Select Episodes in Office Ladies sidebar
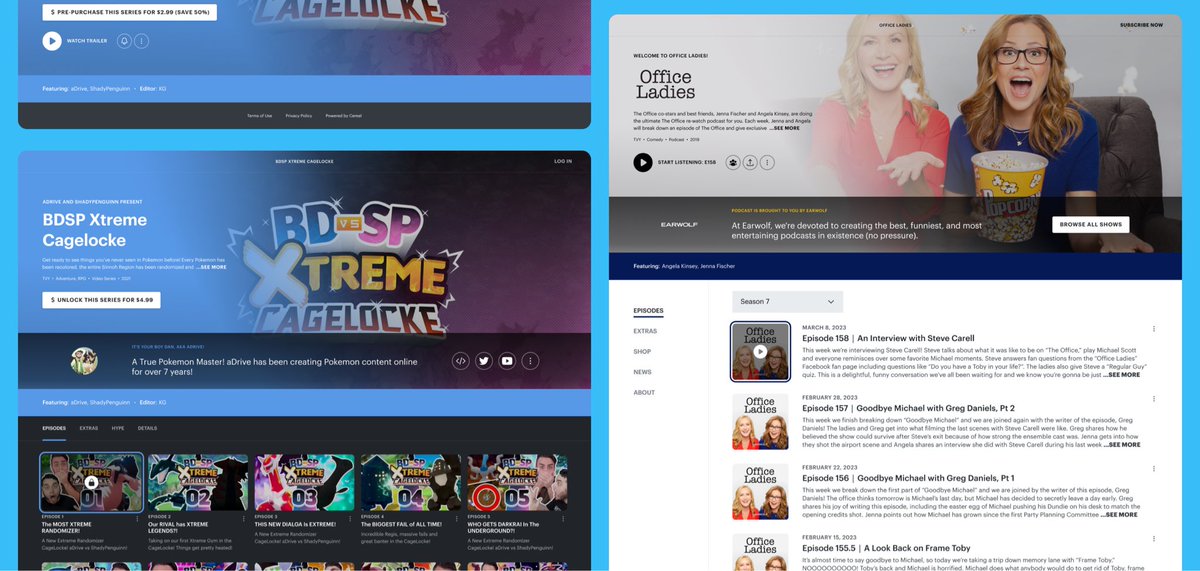 tap(648, 311)
